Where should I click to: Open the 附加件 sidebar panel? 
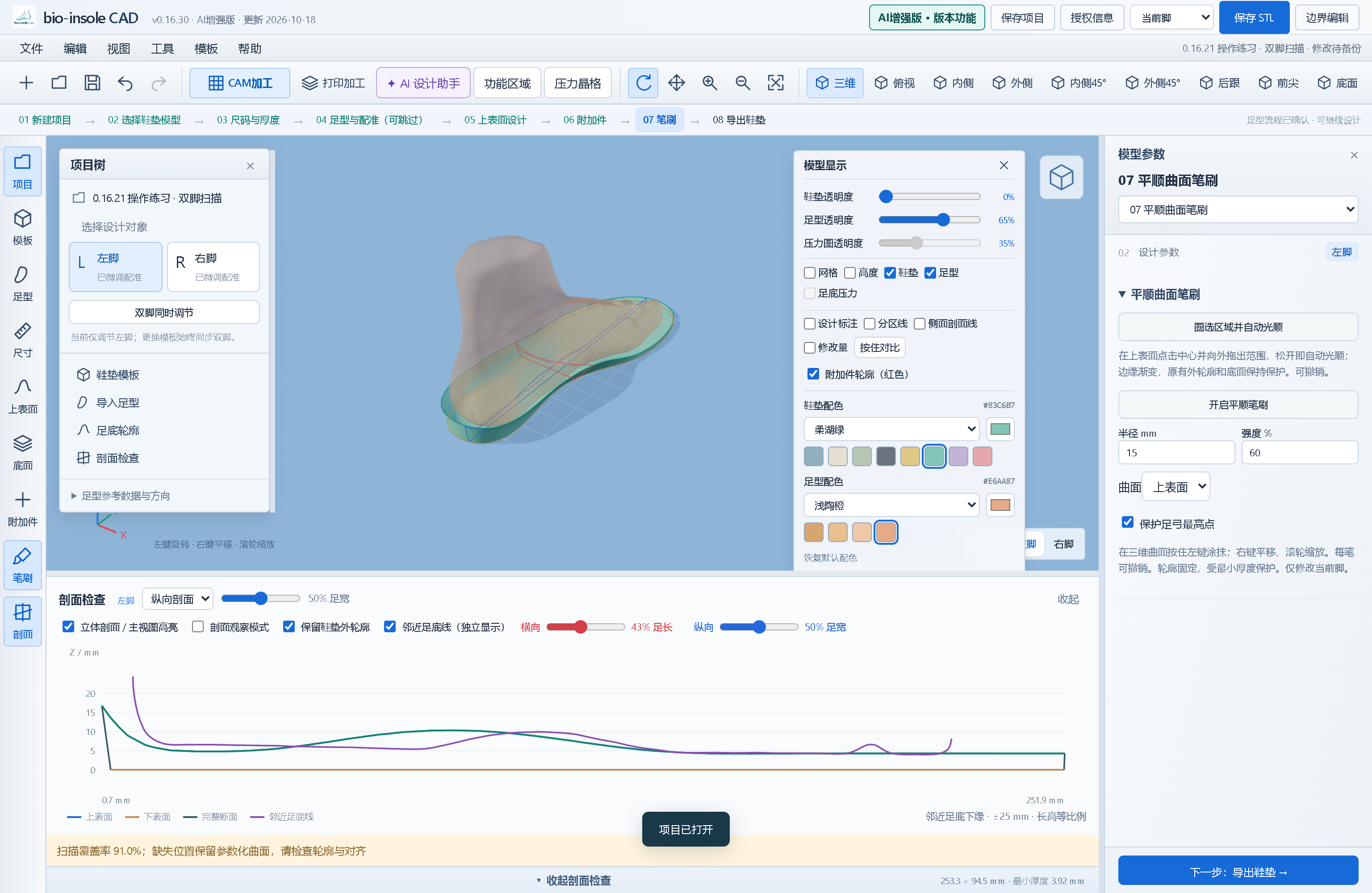22,509
